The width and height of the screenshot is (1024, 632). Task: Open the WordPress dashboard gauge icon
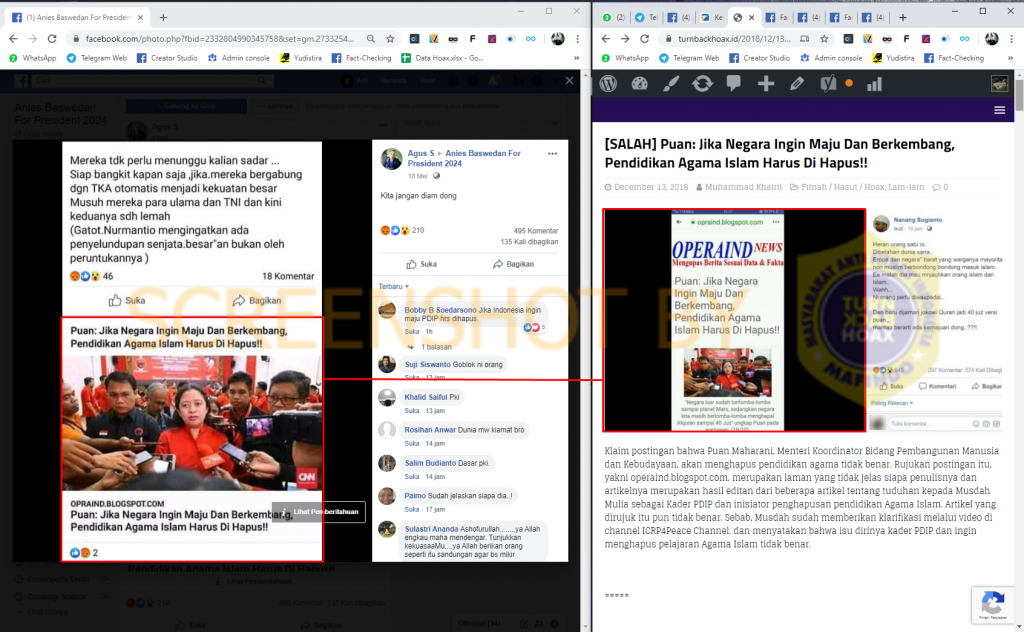639,84
